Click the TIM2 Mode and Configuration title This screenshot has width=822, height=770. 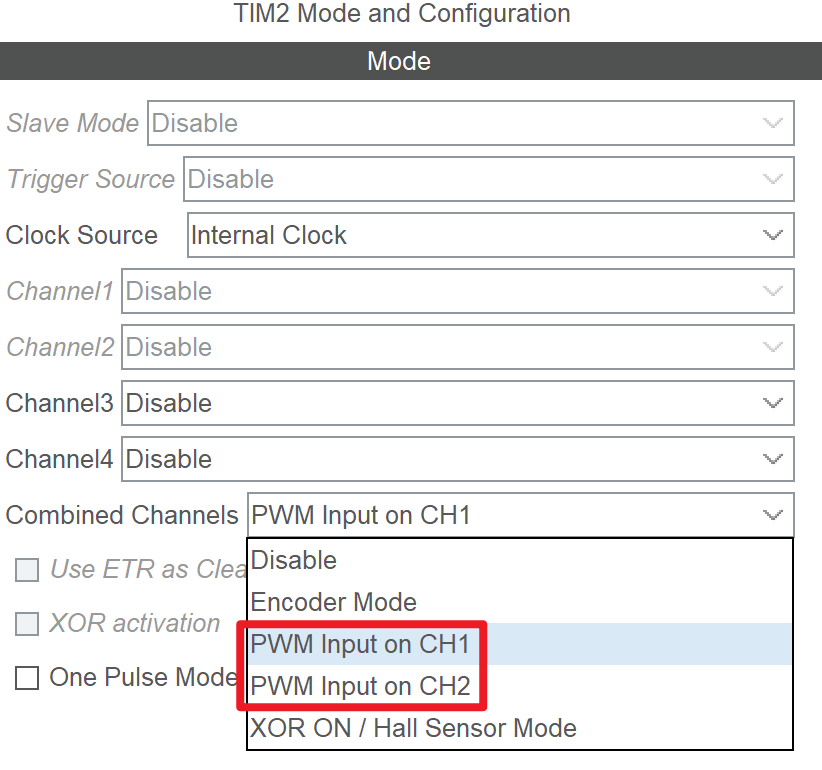401,14
